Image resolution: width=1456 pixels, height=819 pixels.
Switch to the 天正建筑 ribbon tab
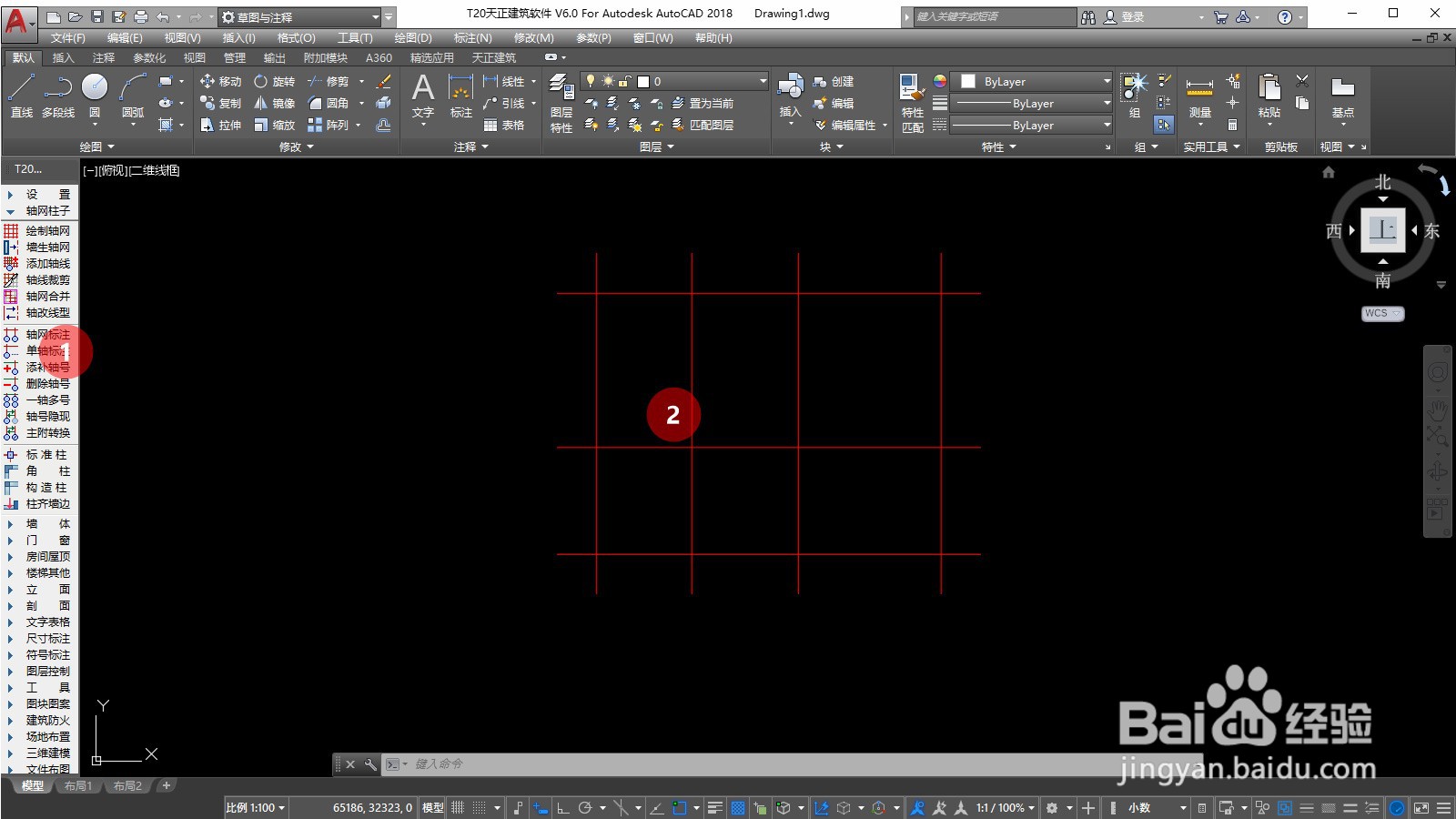(x=493, y=57)
